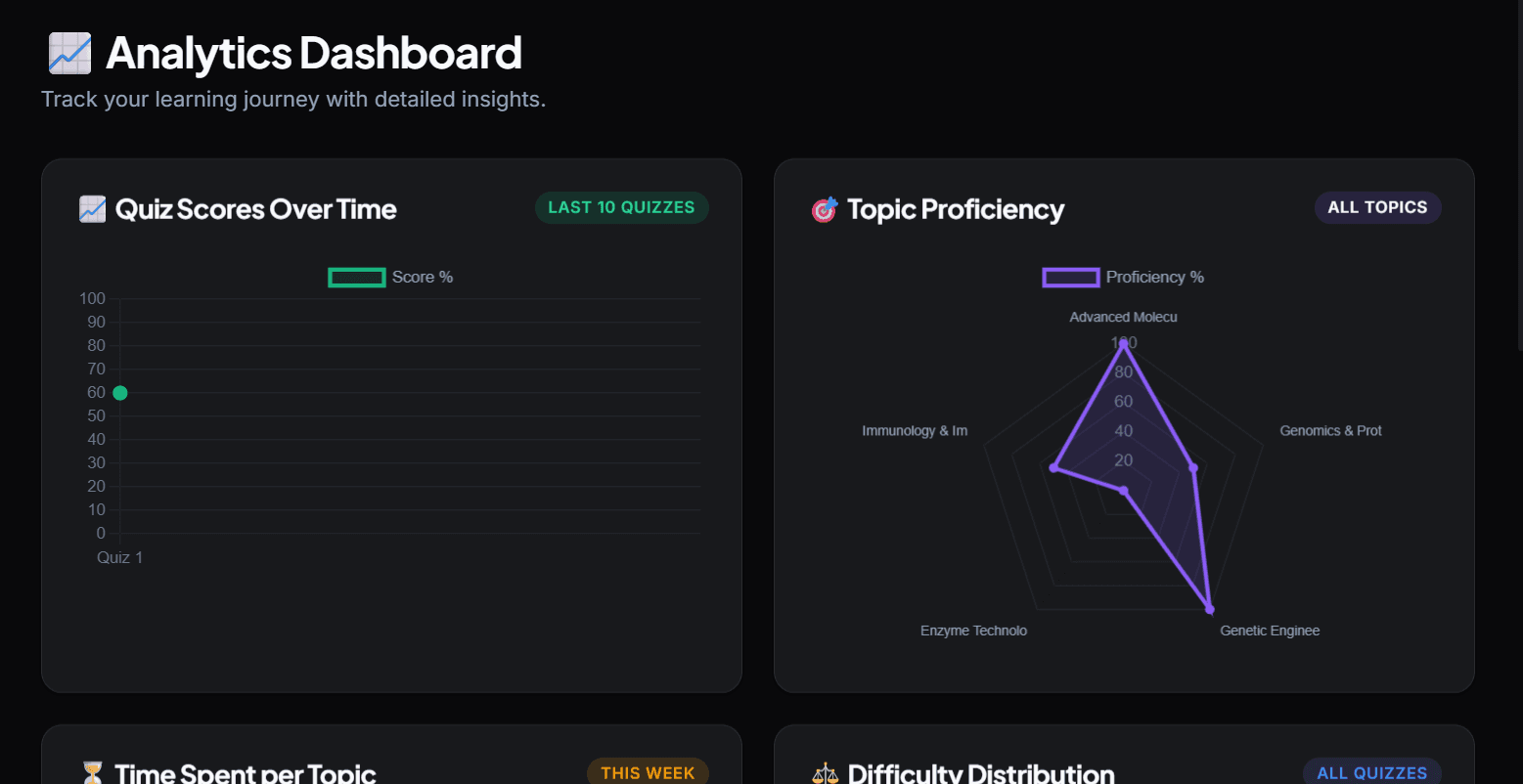
Task: Click the Track your learning journey subtitle
Action: (293, 99)
